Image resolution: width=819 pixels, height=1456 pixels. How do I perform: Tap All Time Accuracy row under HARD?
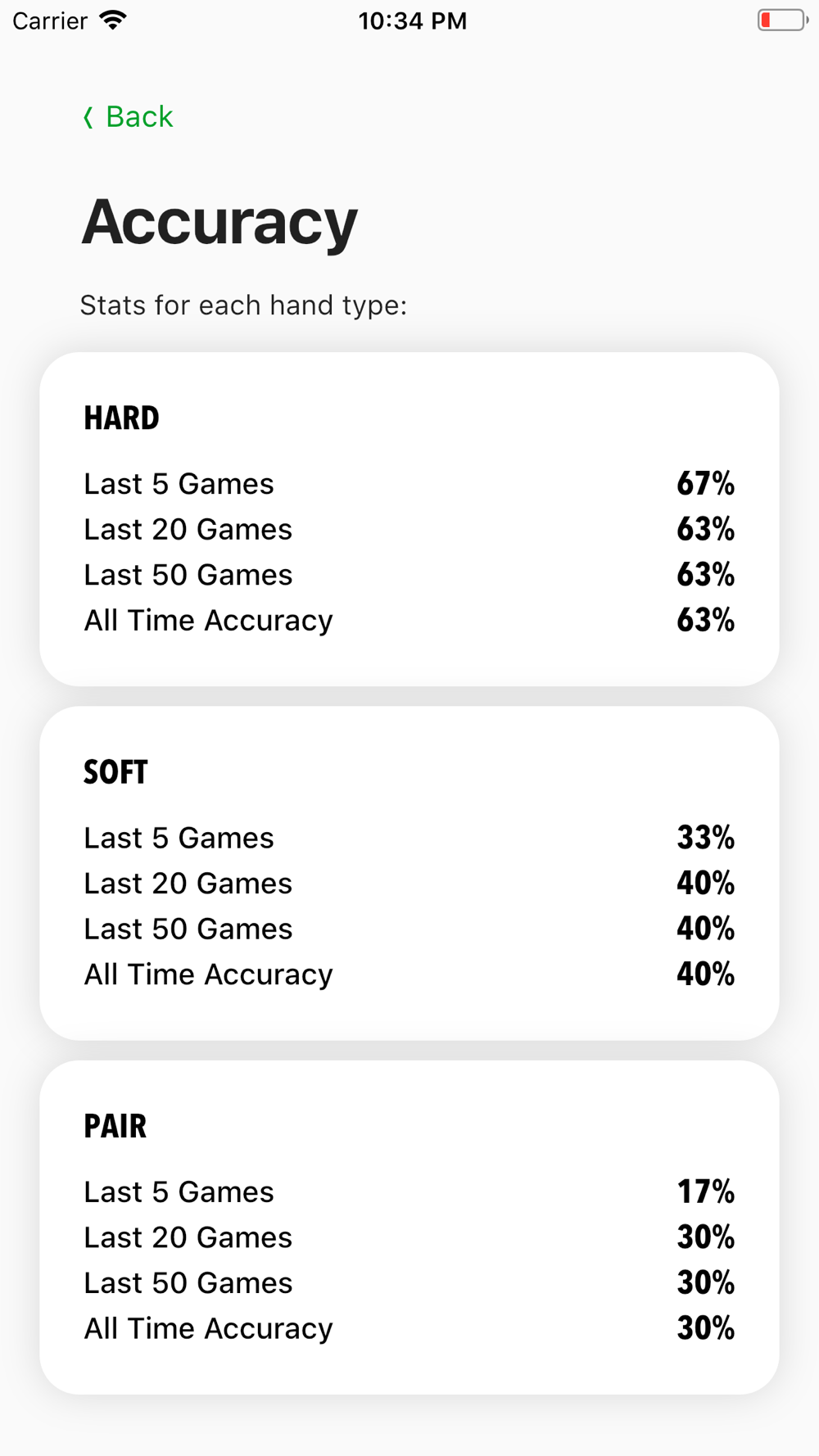[x=409, y=621]
